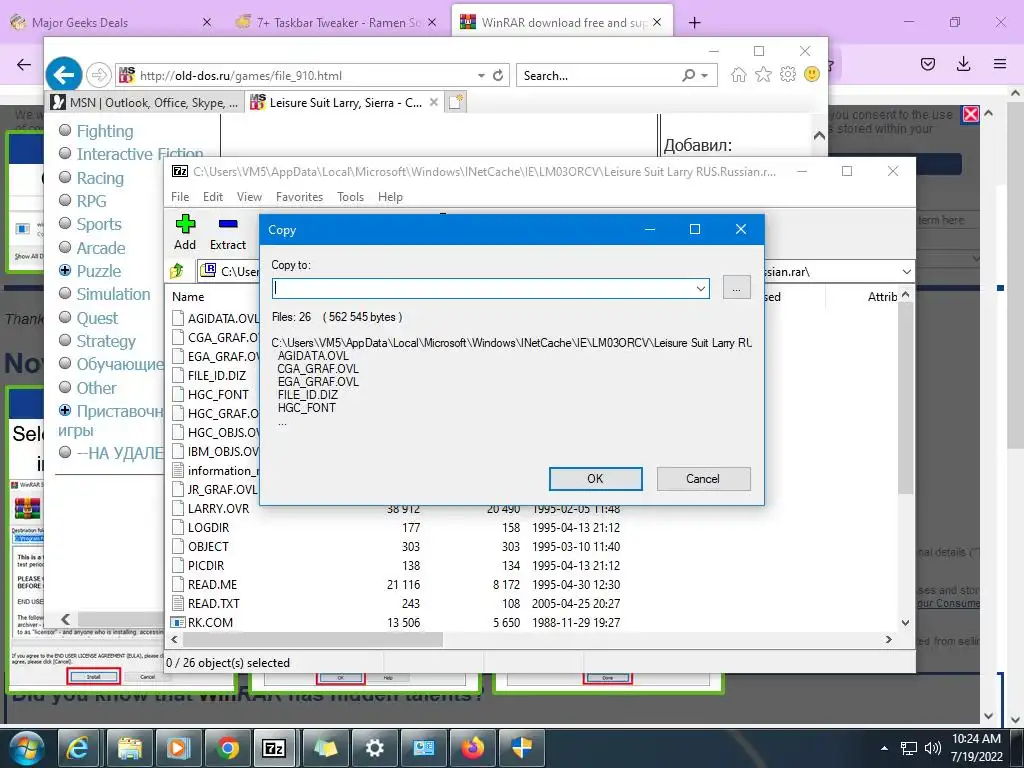Open the 7-Zip Favorites menu
1024x768 pixels.
(x=300, y=197)
